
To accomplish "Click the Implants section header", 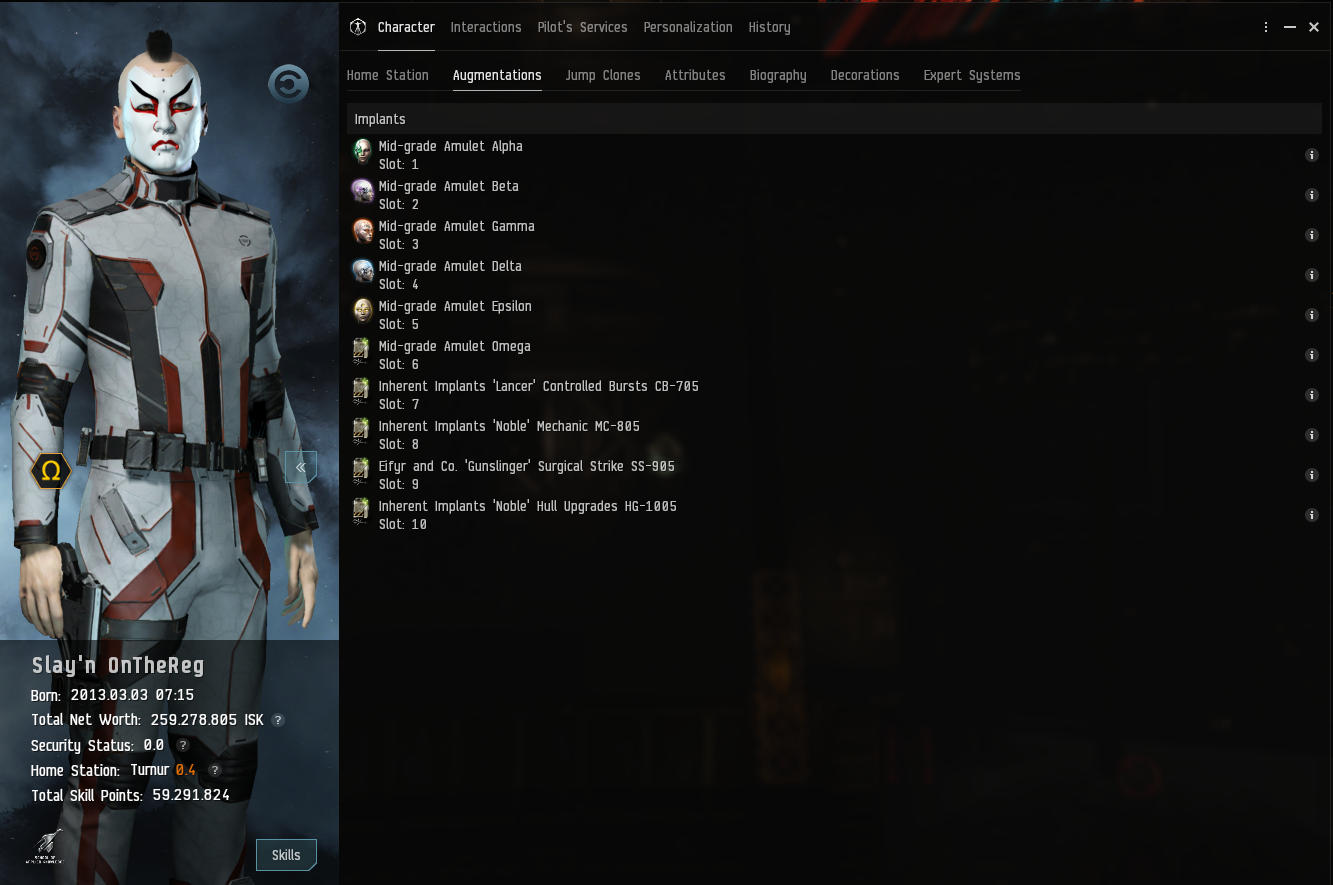I will (834, 119).
